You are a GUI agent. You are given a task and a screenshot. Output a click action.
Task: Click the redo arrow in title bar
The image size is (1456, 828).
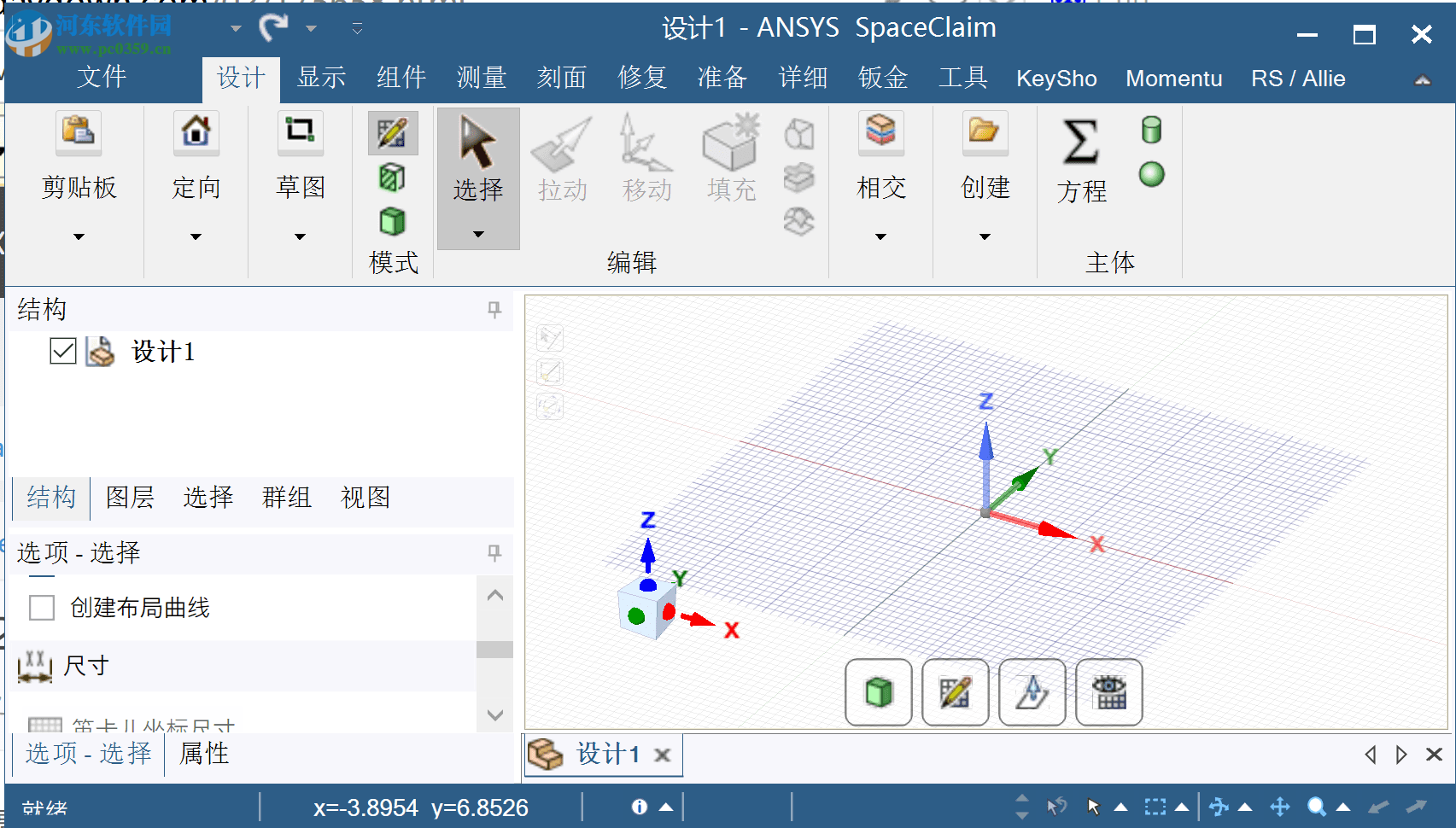coord(273,27)
